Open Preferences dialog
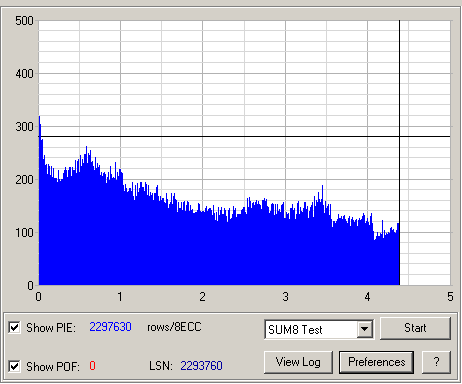This screenshot has width=462, height=384. (376, 362)
